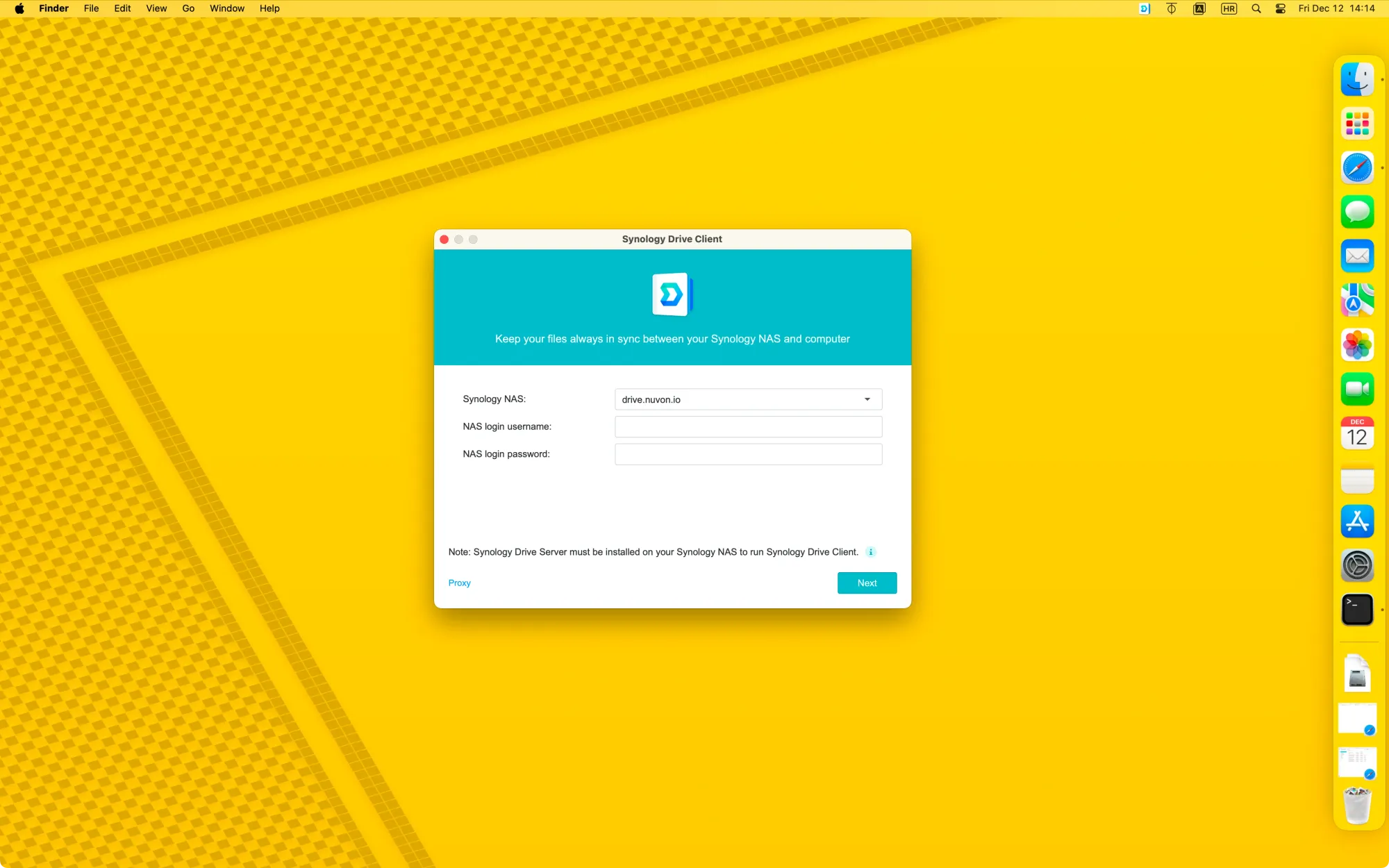
Task: Click the Next button
Action: [x=867, y=583]
